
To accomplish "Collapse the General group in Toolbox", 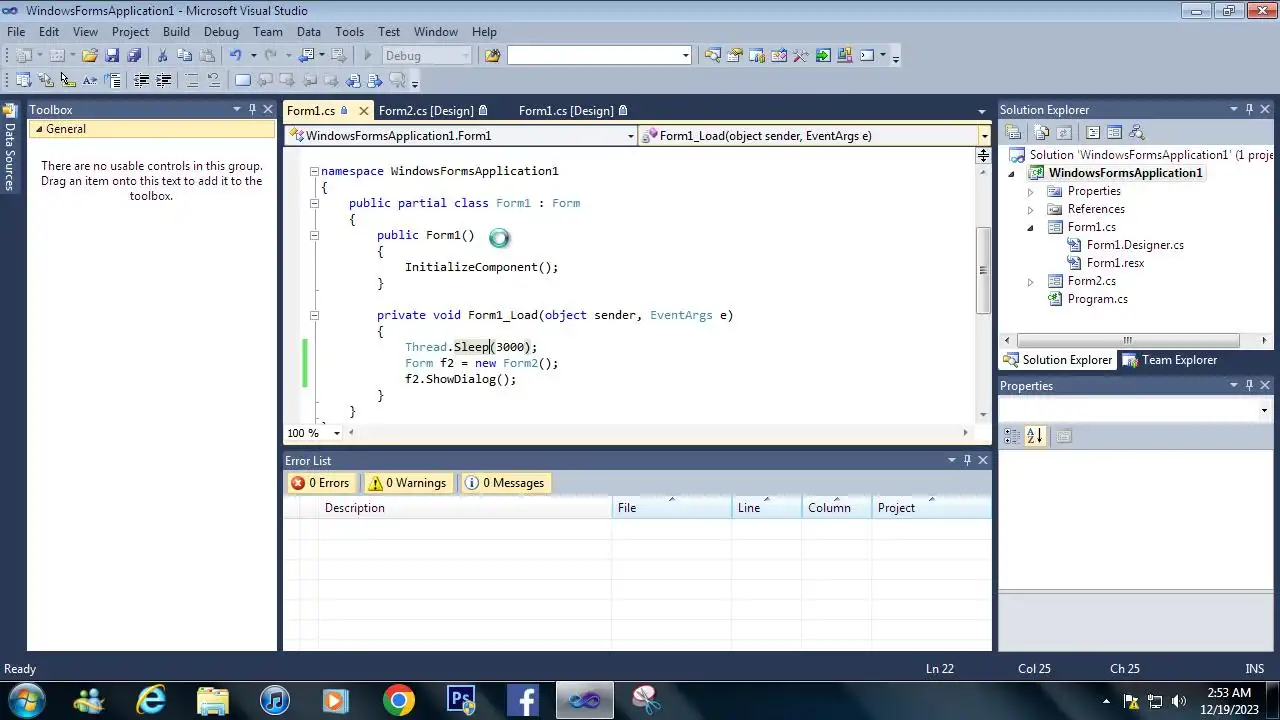I will click(39, 129).
